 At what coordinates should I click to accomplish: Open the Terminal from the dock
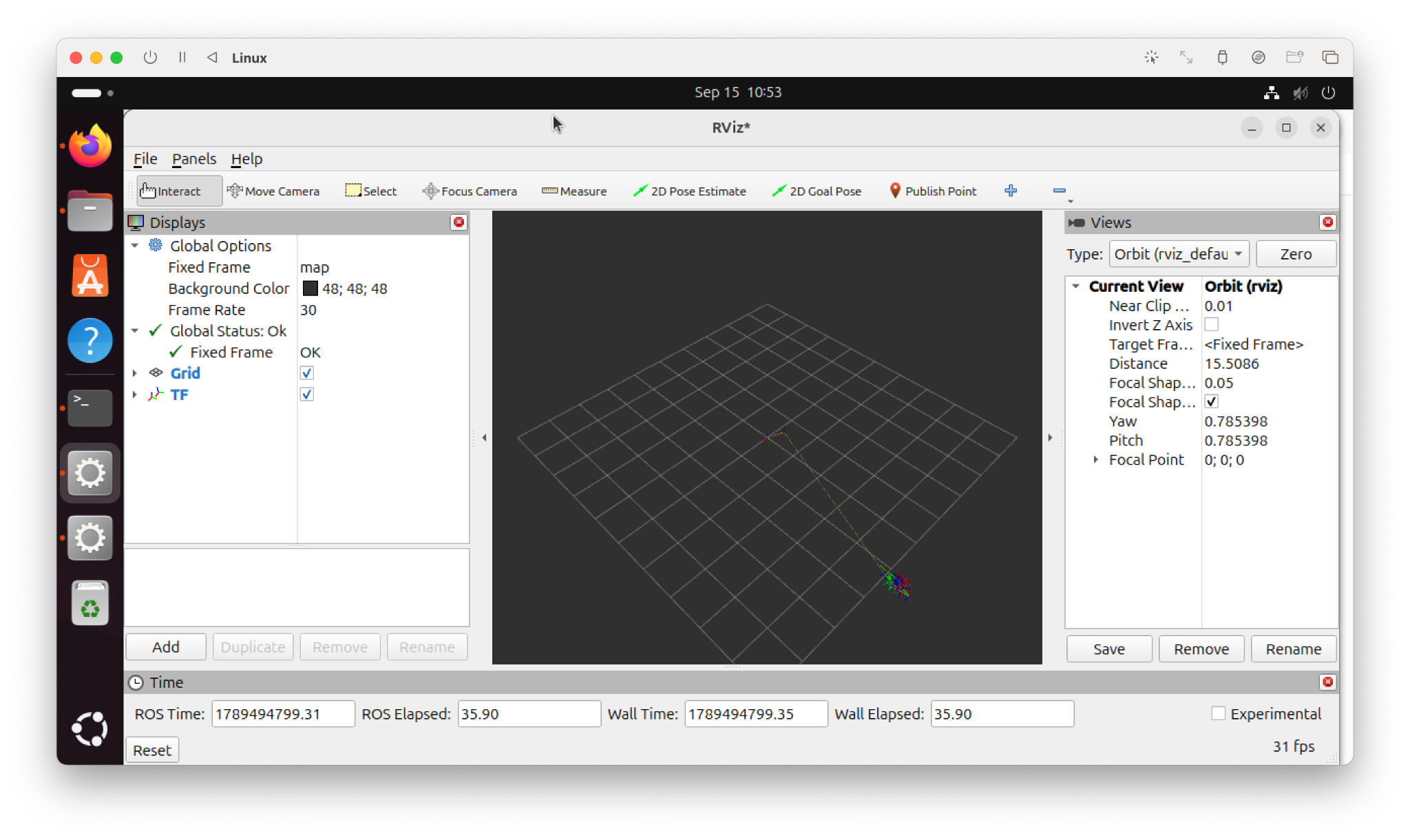tap(90, 408)
